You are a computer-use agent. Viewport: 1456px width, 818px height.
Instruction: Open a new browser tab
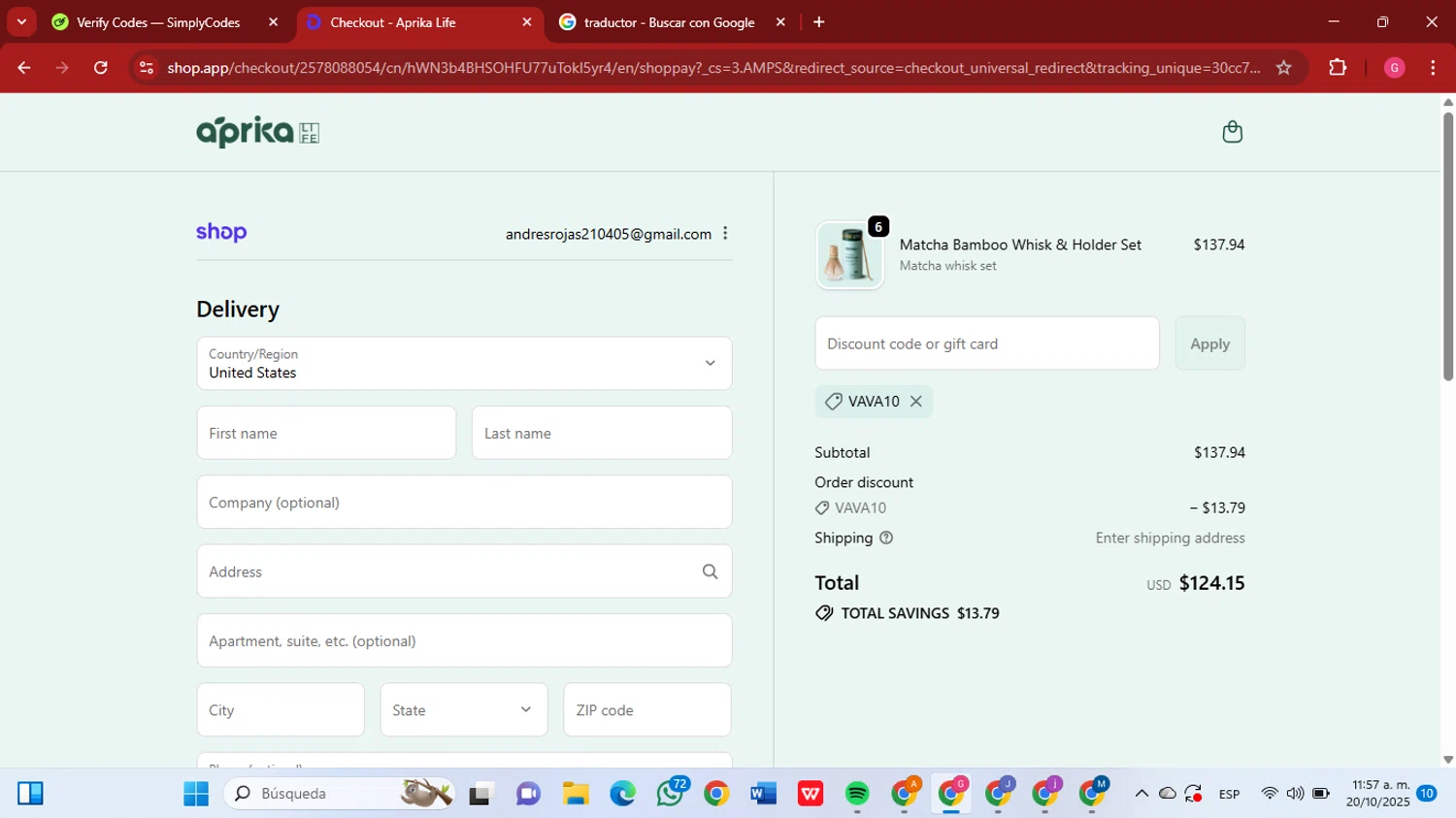tap(818, 22)
